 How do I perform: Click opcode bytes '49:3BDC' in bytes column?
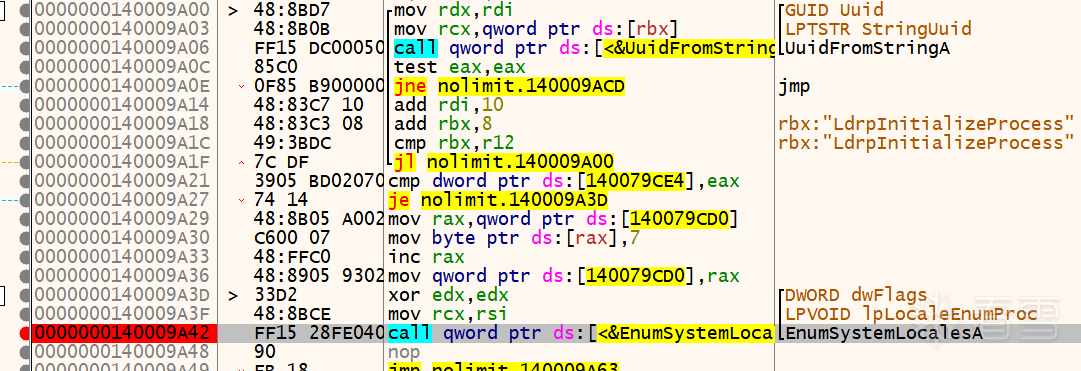pyautogui.click(x=292, y=143)
